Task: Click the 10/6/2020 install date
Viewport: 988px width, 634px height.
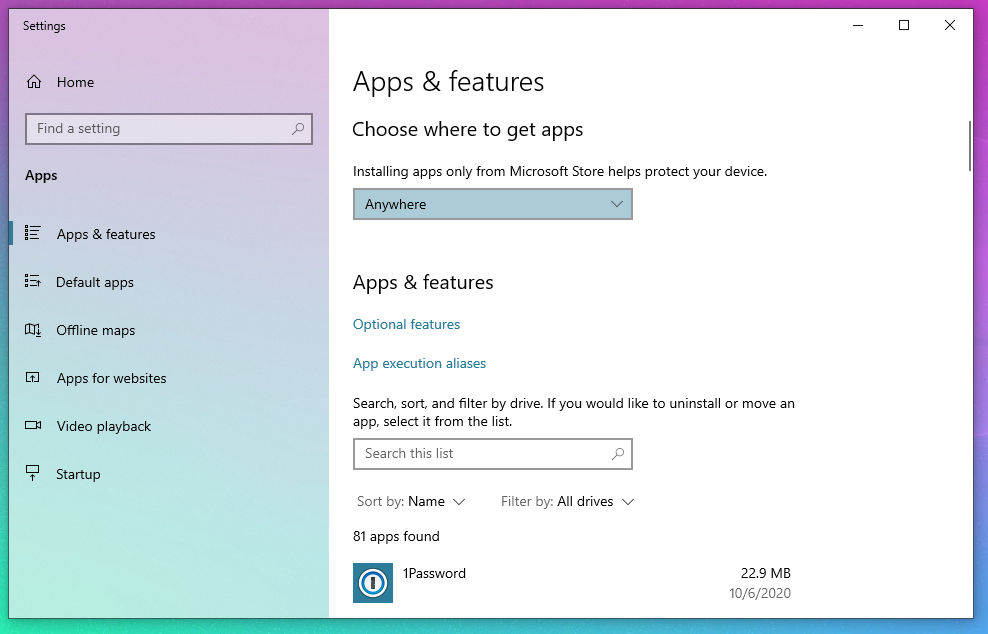Action: click(760, 593)
